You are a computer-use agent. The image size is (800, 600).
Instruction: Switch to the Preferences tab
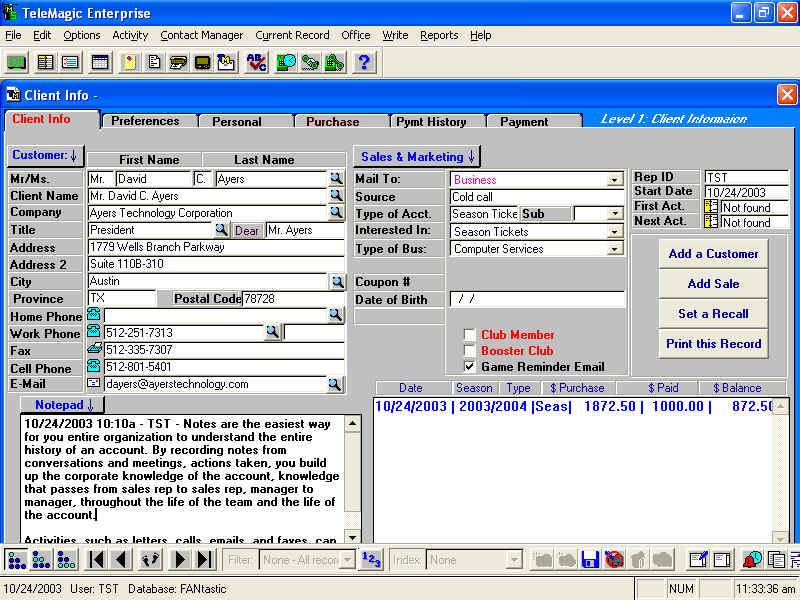[x=145, y=121]
